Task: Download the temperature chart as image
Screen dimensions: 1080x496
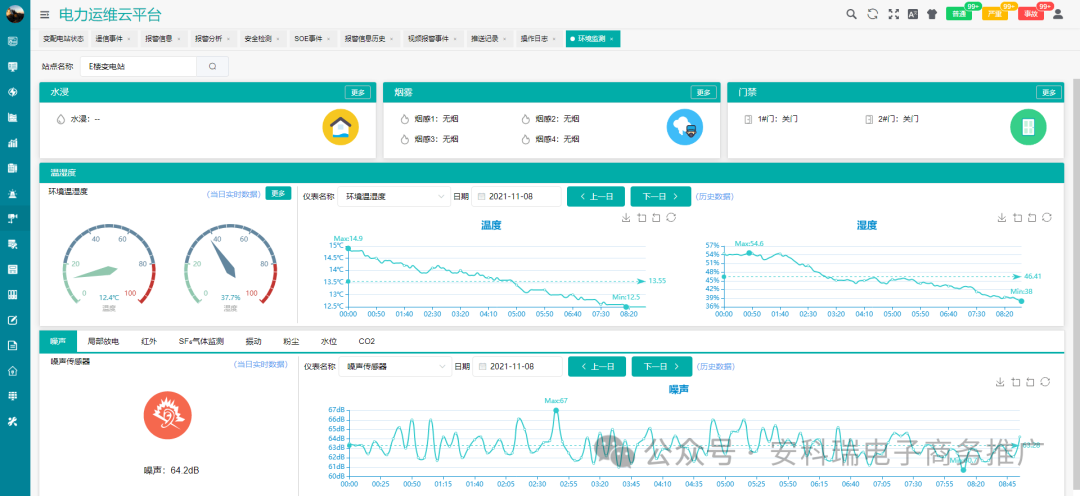Action: tap(626, 217)
